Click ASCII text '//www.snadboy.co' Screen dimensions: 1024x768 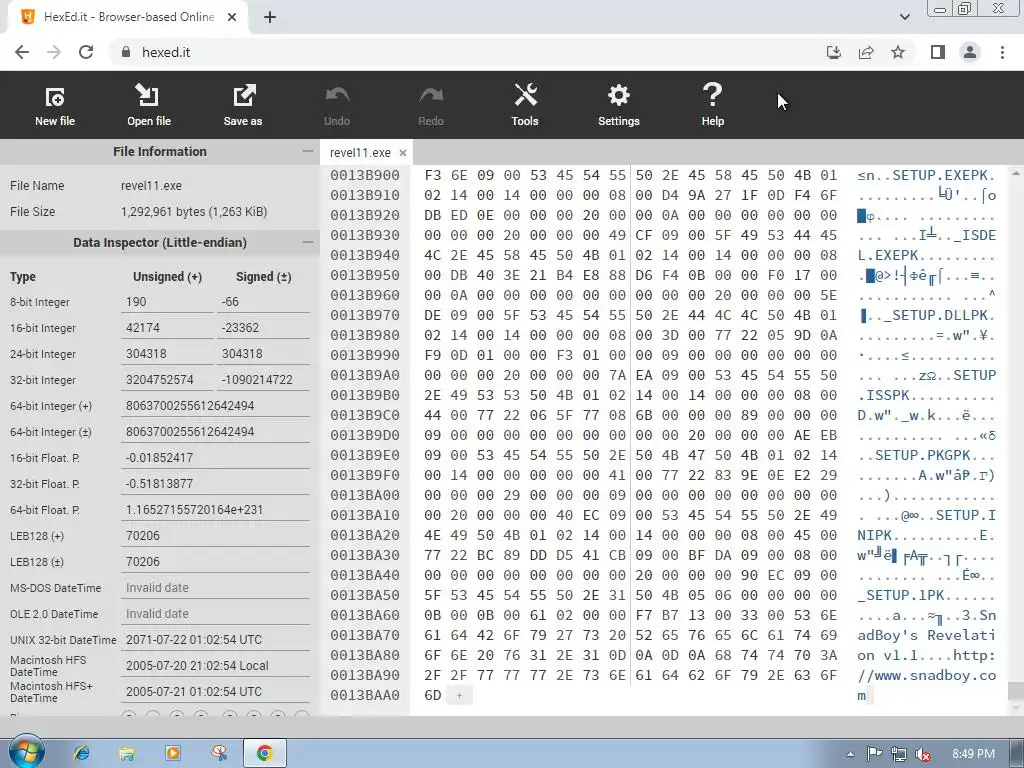tap(926, 675)
